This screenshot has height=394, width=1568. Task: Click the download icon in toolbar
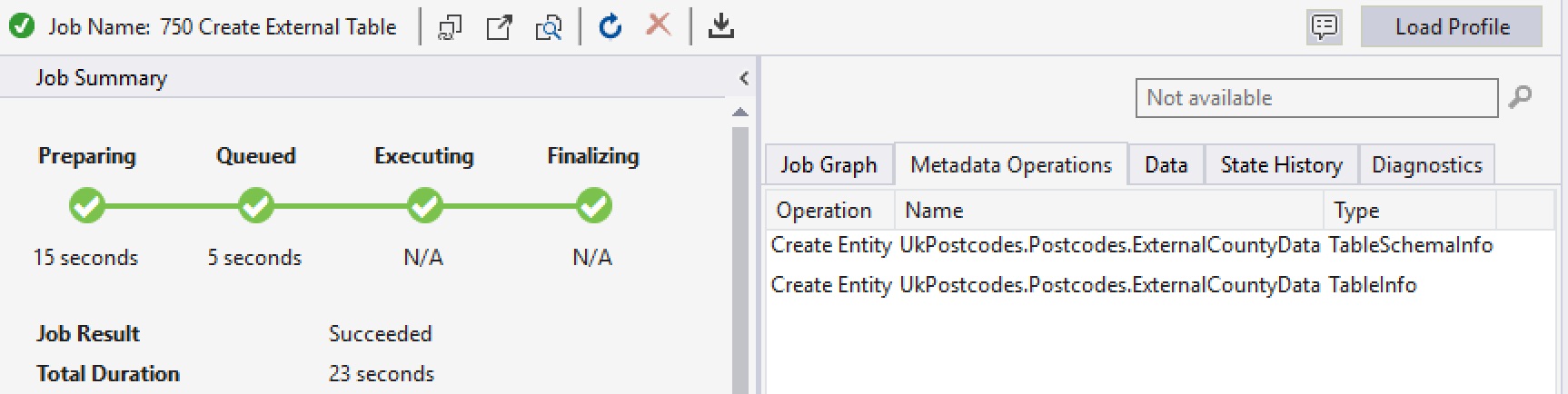point(721,26)
